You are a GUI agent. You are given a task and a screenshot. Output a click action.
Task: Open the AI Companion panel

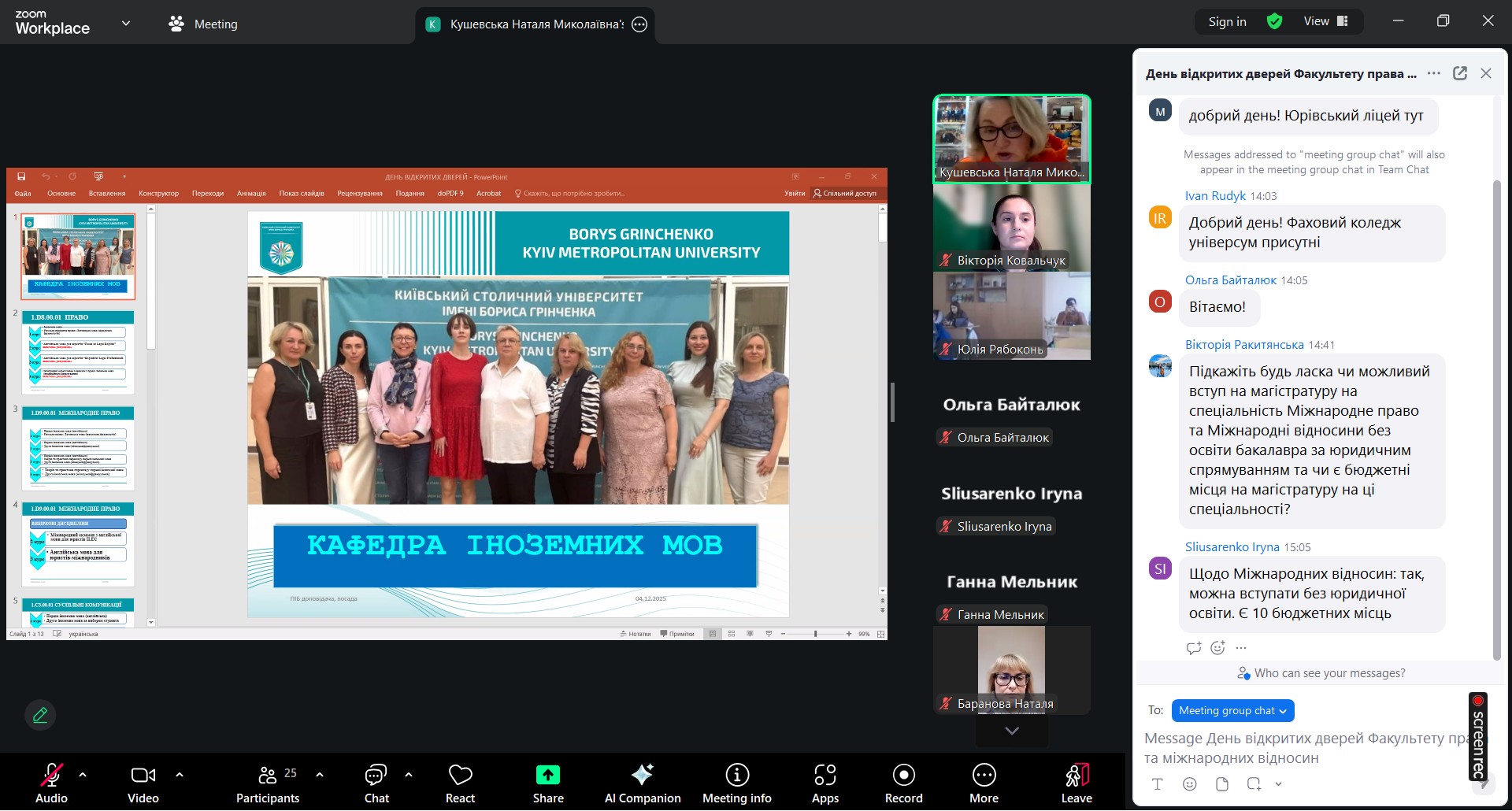pos(642,783)
